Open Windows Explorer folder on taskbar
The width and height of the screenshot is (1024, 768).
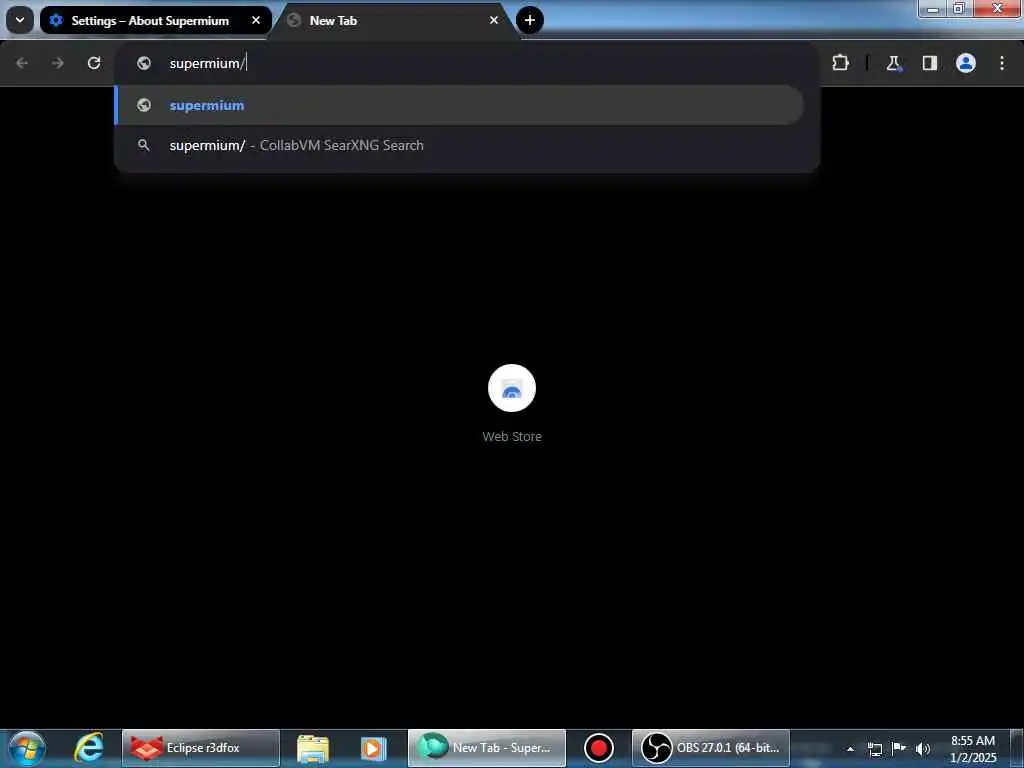point(313,748)
